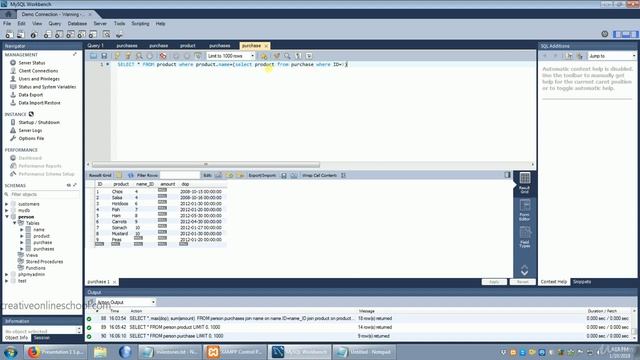
Task: Expand purchases table node
Action: point(22,249)
